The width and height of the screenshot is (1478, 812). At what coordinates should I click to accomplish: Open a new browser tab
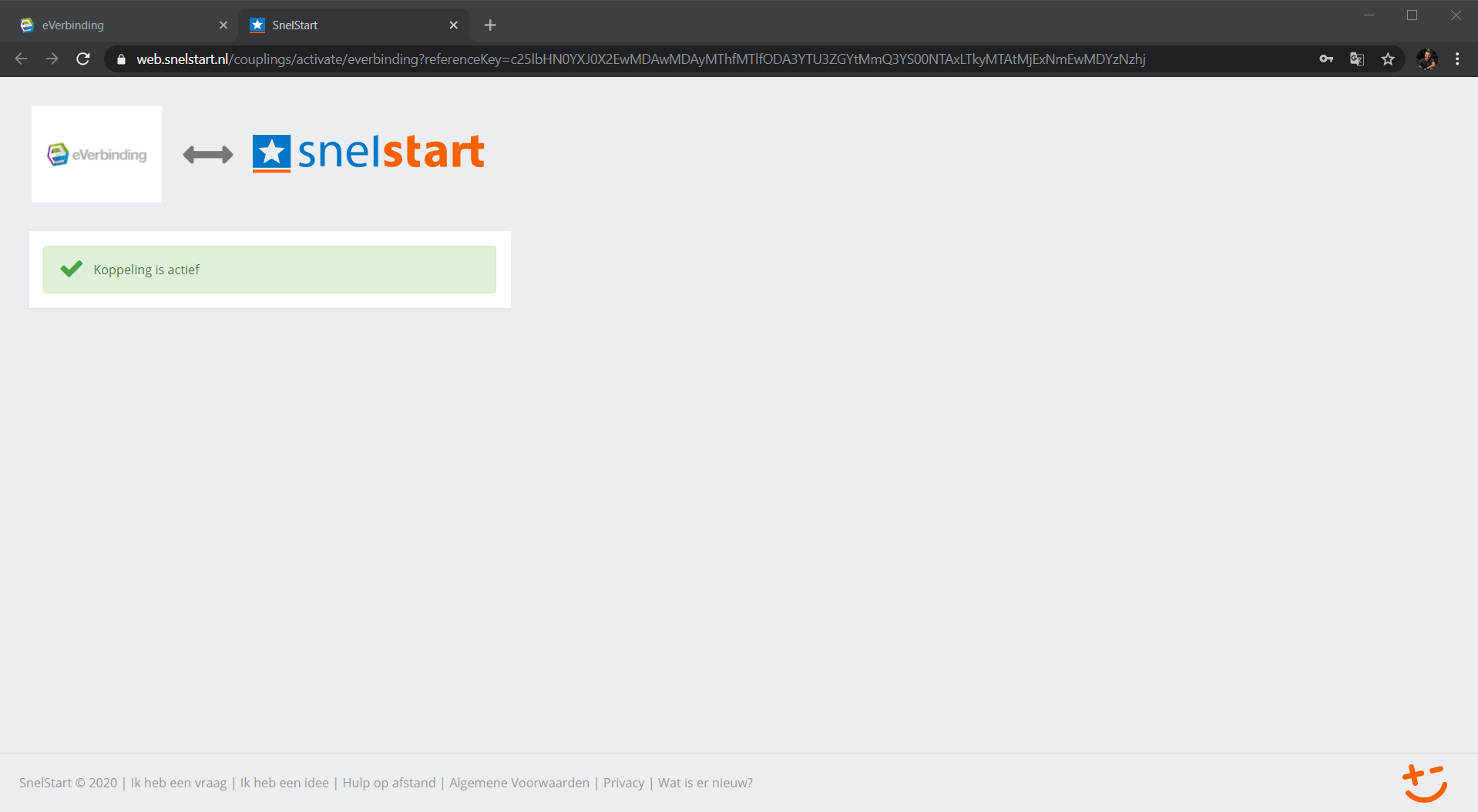coord(490,25)
